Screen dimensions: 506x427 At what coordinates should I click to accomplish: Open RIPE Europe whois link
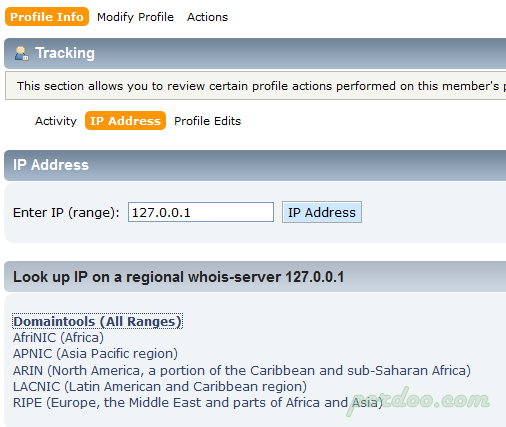tap(198, 403)
